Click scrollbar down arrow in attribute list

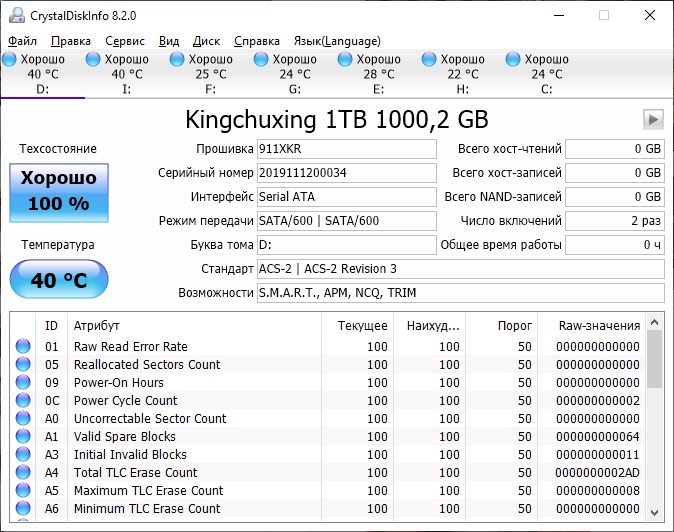pos(655,513)
